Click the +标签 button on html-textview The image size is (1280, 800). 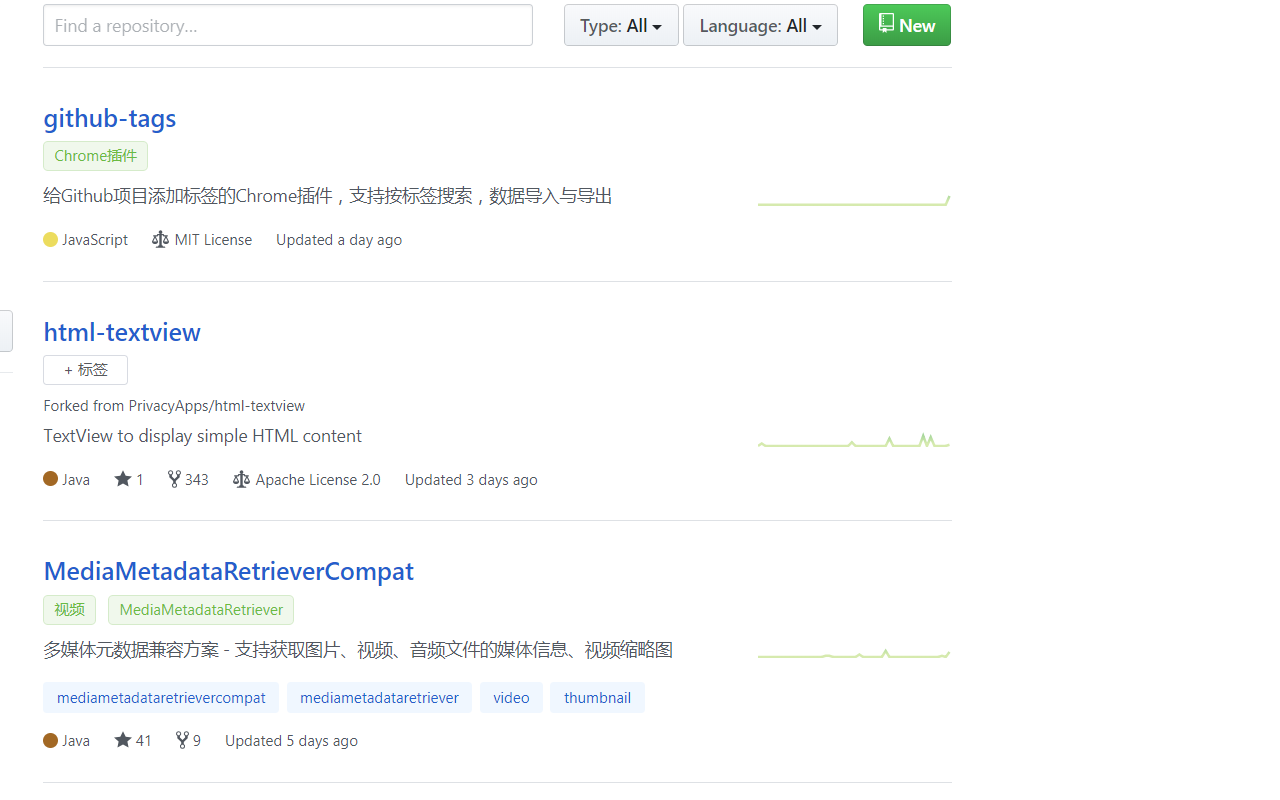tap(85, 369)
